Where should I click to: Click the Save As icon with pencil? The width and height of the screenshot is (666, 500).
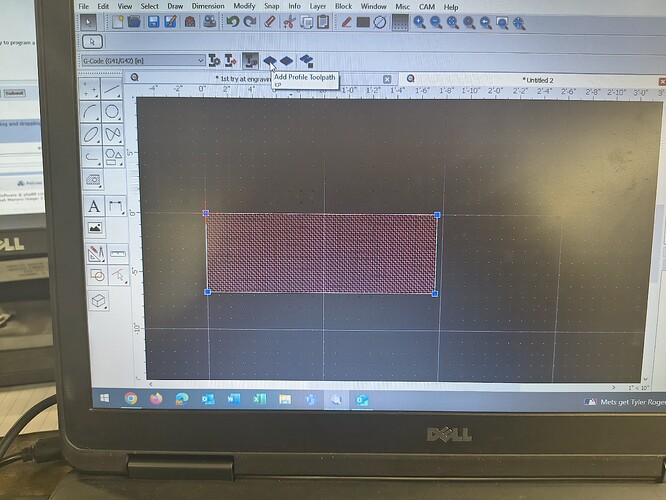(x=171, y=22)
